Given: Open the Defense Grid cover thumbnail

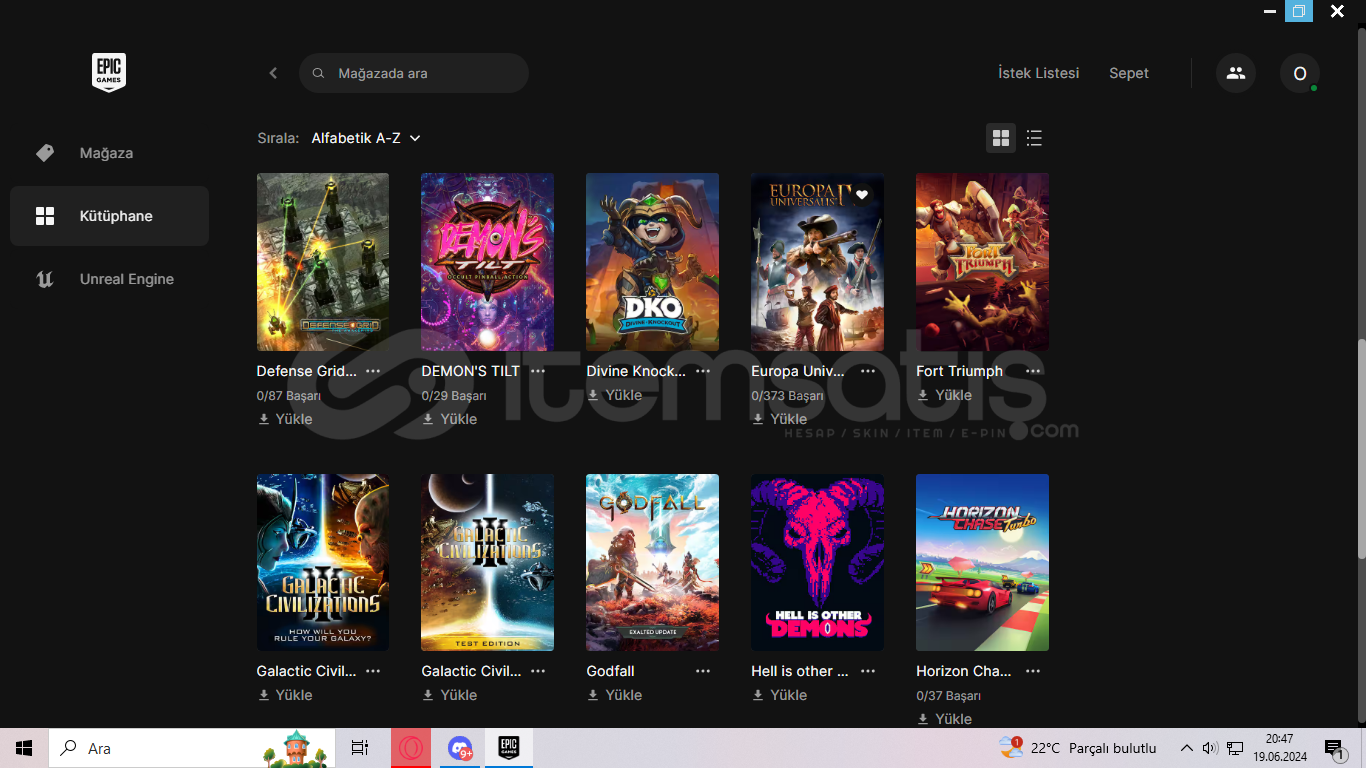Looking at the screenshot, I should click(x=323, y=262).
